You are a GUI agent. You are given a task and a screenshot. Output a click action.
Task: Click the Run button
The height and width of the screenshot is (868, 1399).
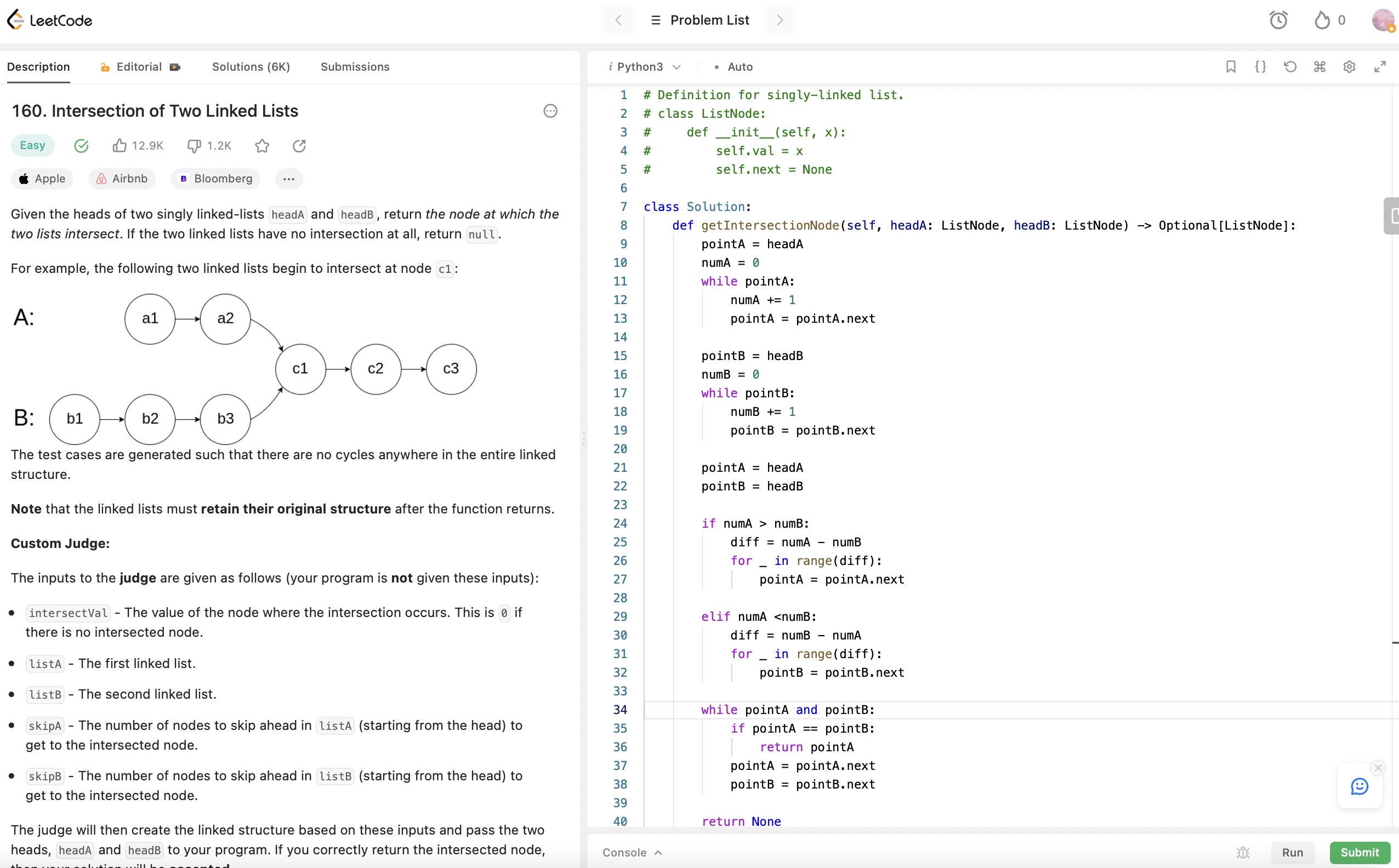click(x=1292, y=853)
